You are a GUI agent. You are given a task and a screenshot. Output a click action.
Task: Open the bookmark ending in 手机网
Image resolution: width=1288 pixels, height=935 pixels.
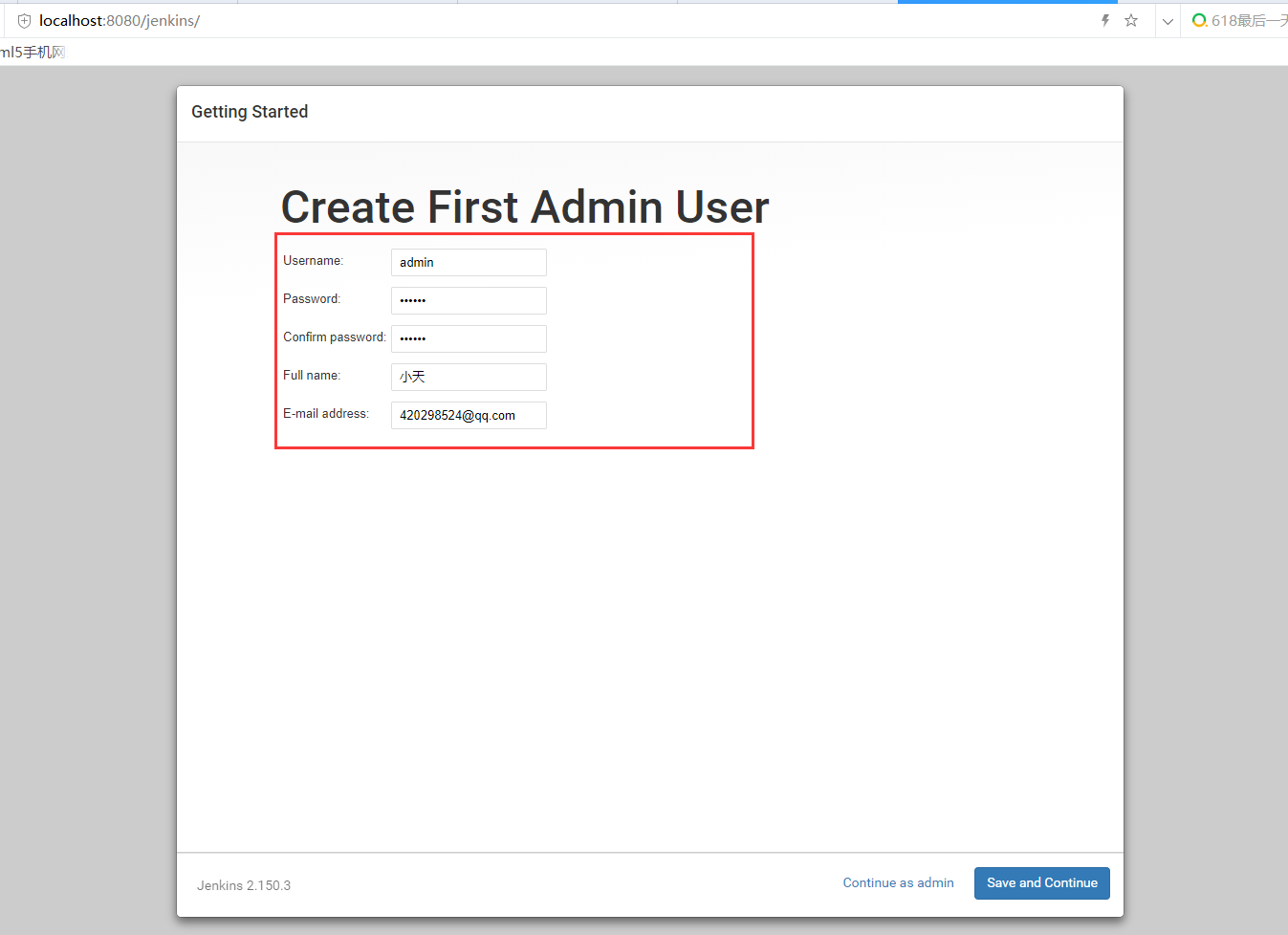(33, 53)
